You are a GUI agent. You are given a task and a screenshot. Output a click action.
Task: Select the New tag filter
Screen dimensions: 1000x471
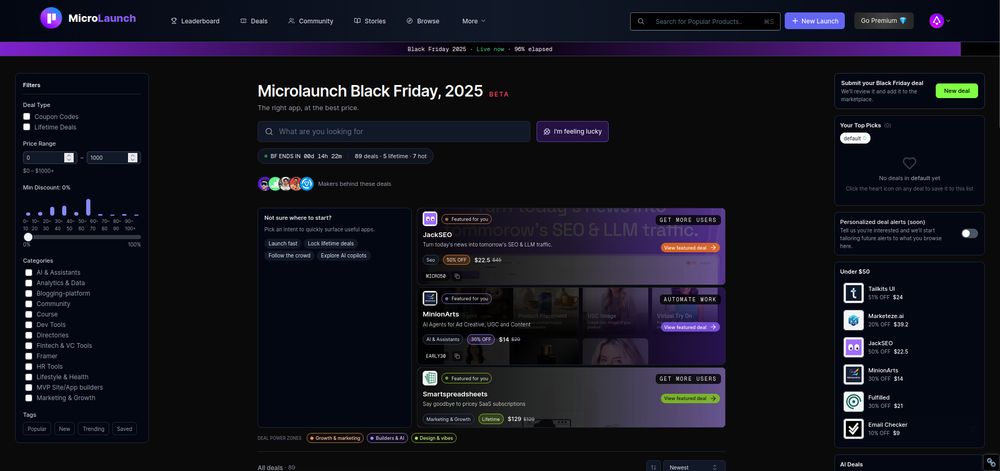click(64, 429)
